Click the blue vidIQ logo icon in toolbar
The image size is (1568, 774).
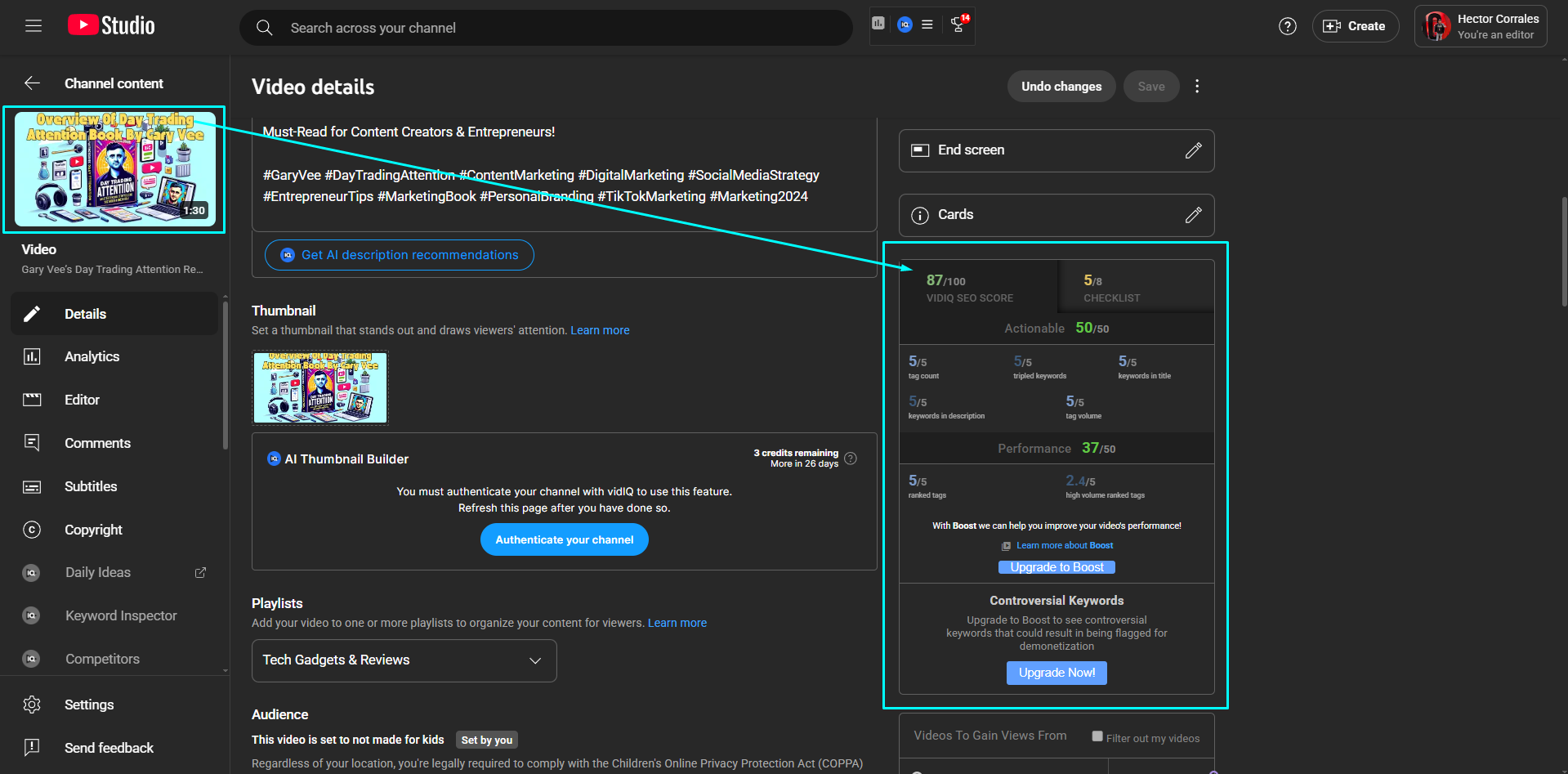[905, 25]
